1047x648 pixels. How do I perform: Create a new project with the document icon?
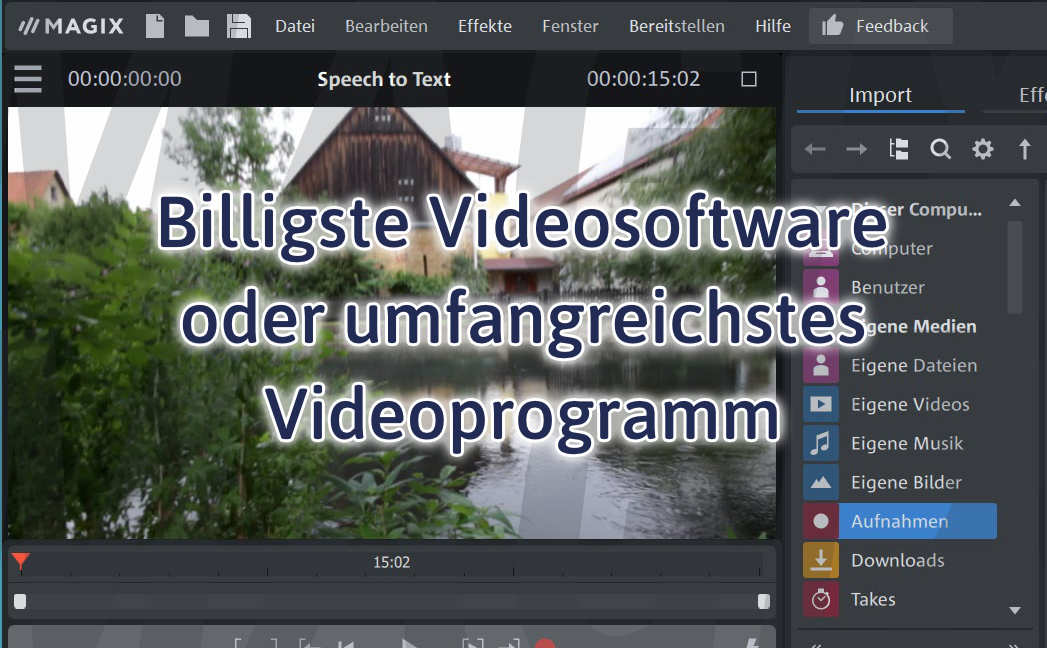(155, 26)
